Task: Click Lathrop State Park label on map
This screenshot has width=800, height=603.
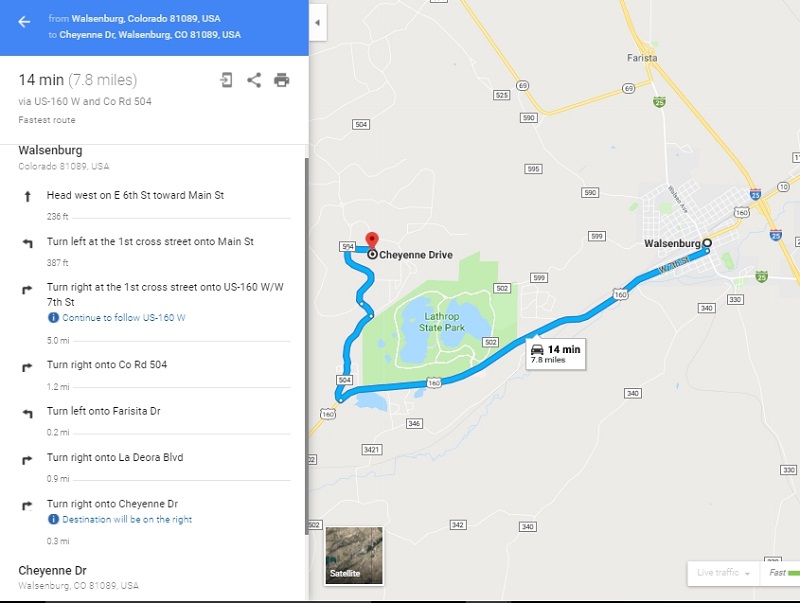Action: point(442,322)
